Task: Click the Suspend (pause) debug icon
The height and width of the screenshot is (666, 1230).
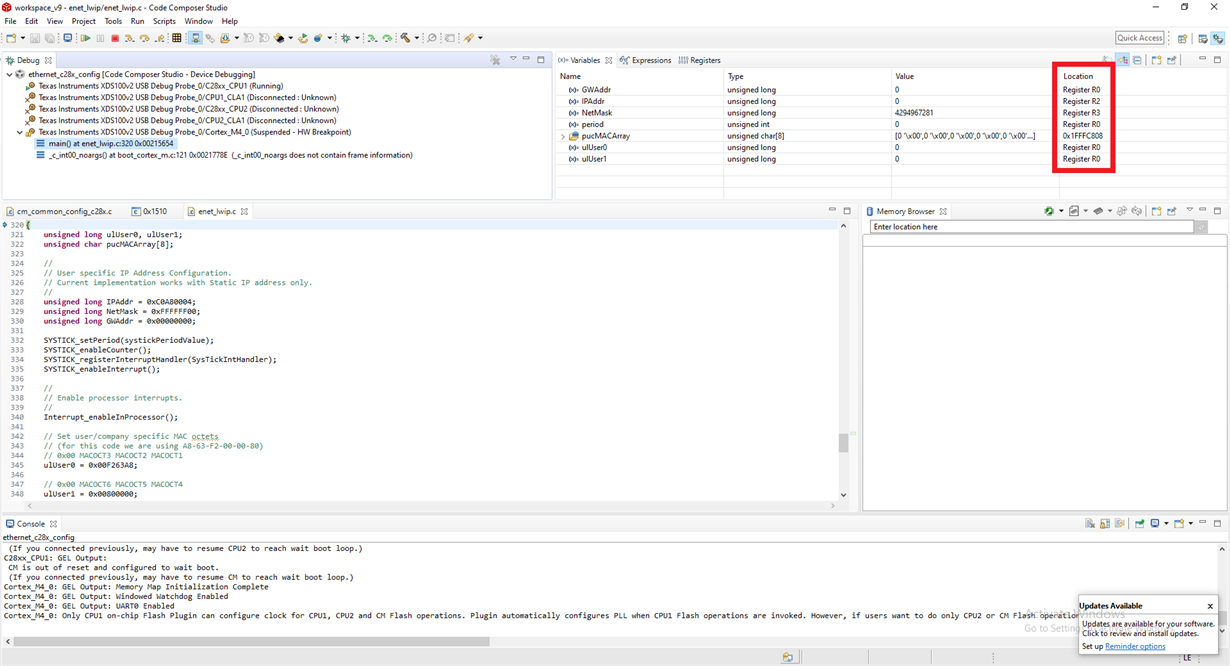Action: pyautogui.click(x=99, y=38)
